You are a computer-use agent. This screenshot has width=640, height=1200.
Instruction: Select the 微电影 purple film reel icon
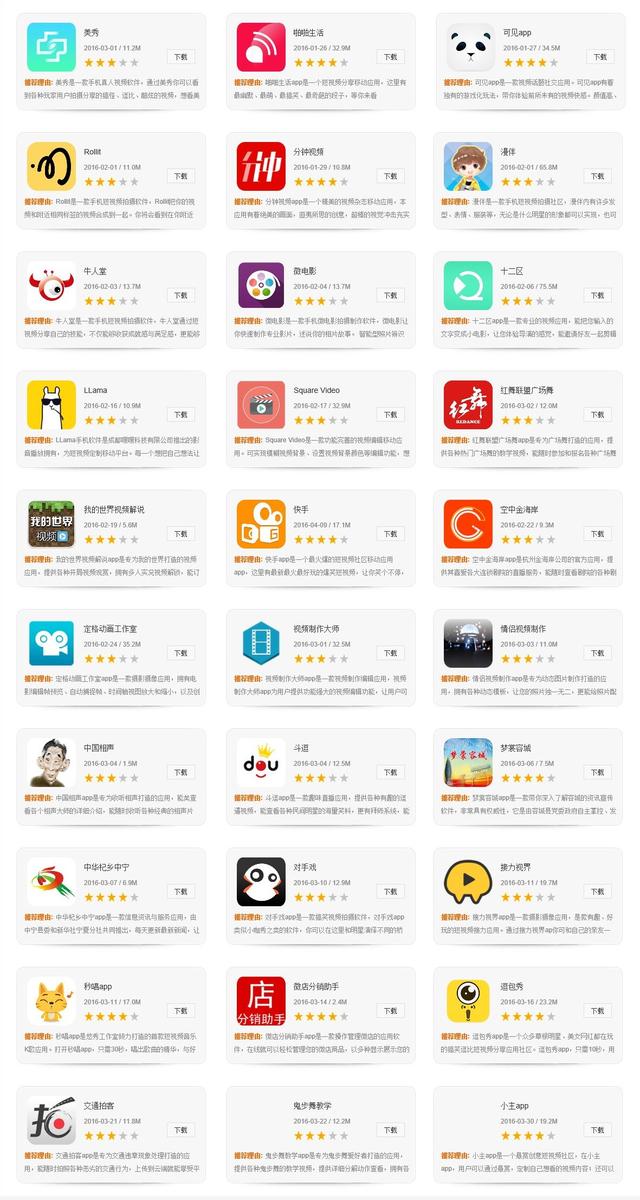[261, 285]
